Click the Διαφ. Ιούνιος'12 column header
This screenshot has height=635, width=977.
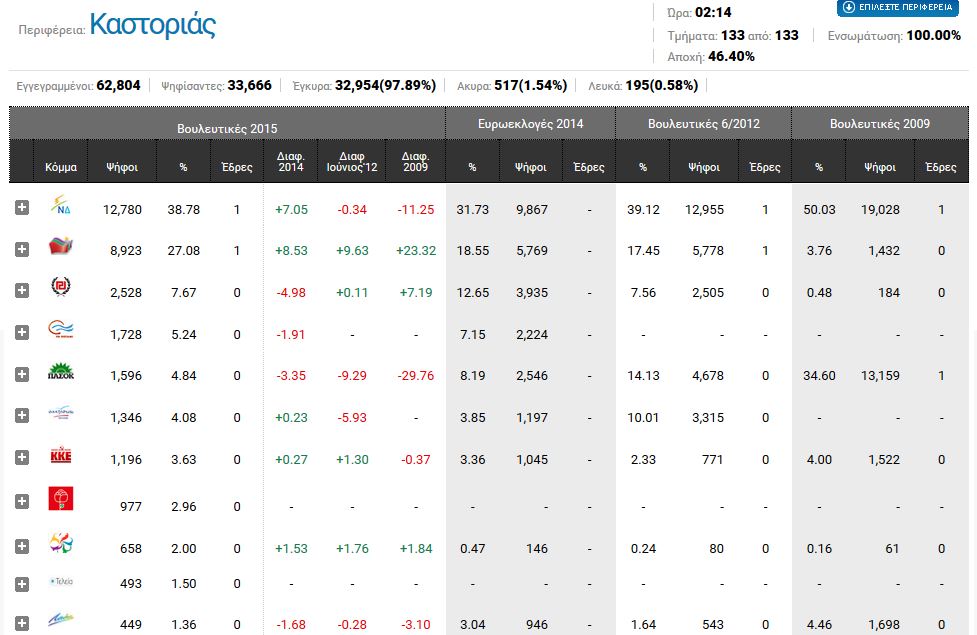(x=358, y=161)
